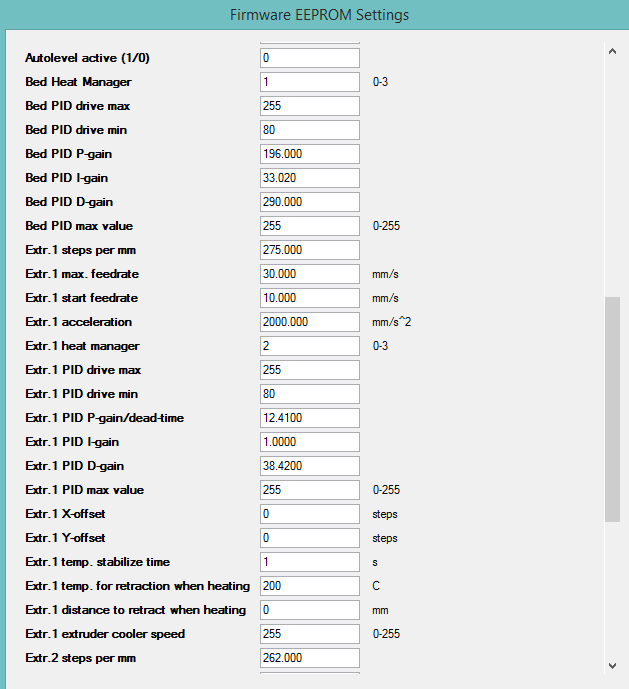The height and width of the screenshot is (689, 629).
Task: Edit Extr.1 PID P-gain/dead-time value
Action: tap(309, 418)
